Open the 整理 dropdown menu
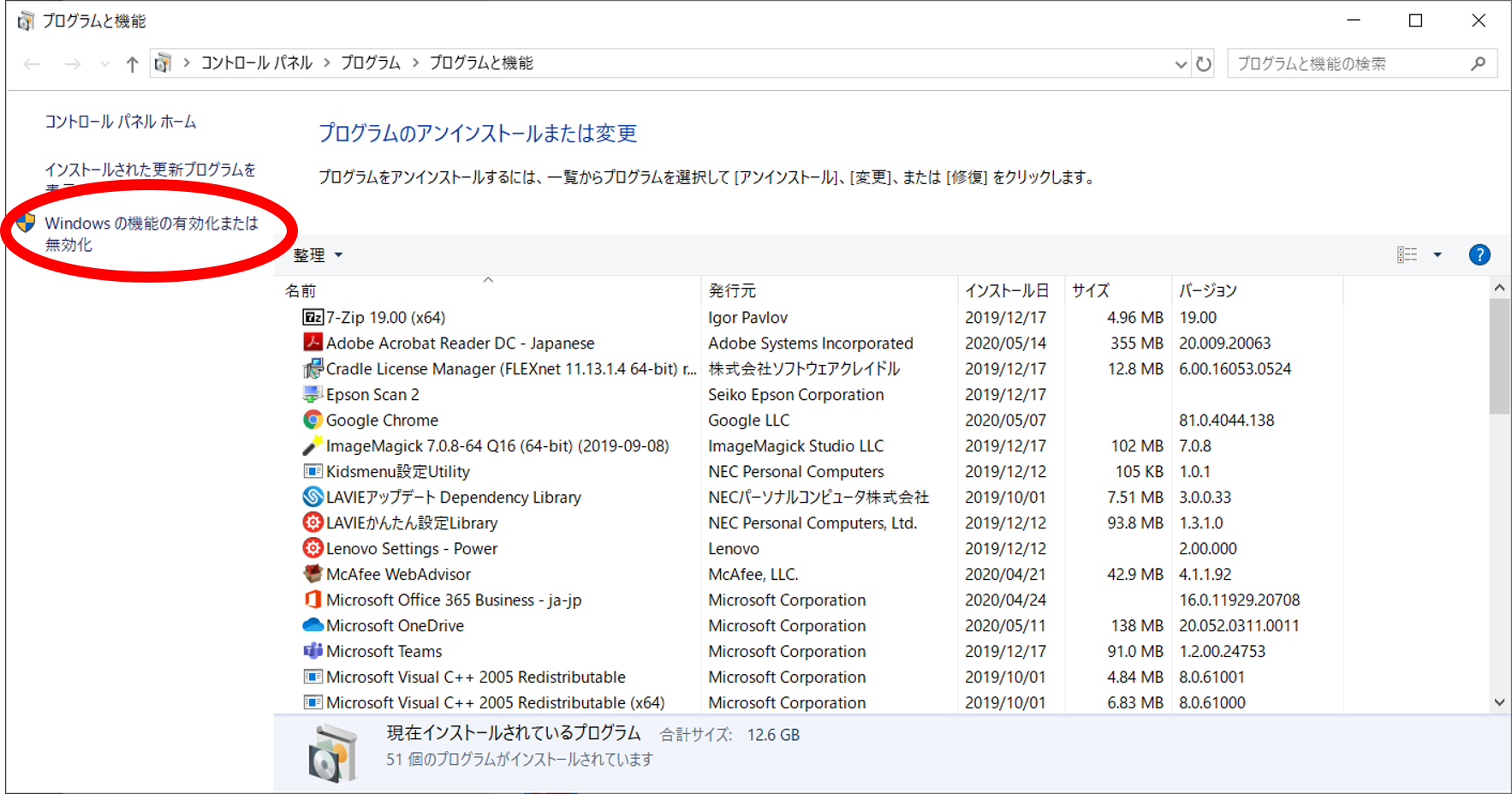 [x=318, y=254]
